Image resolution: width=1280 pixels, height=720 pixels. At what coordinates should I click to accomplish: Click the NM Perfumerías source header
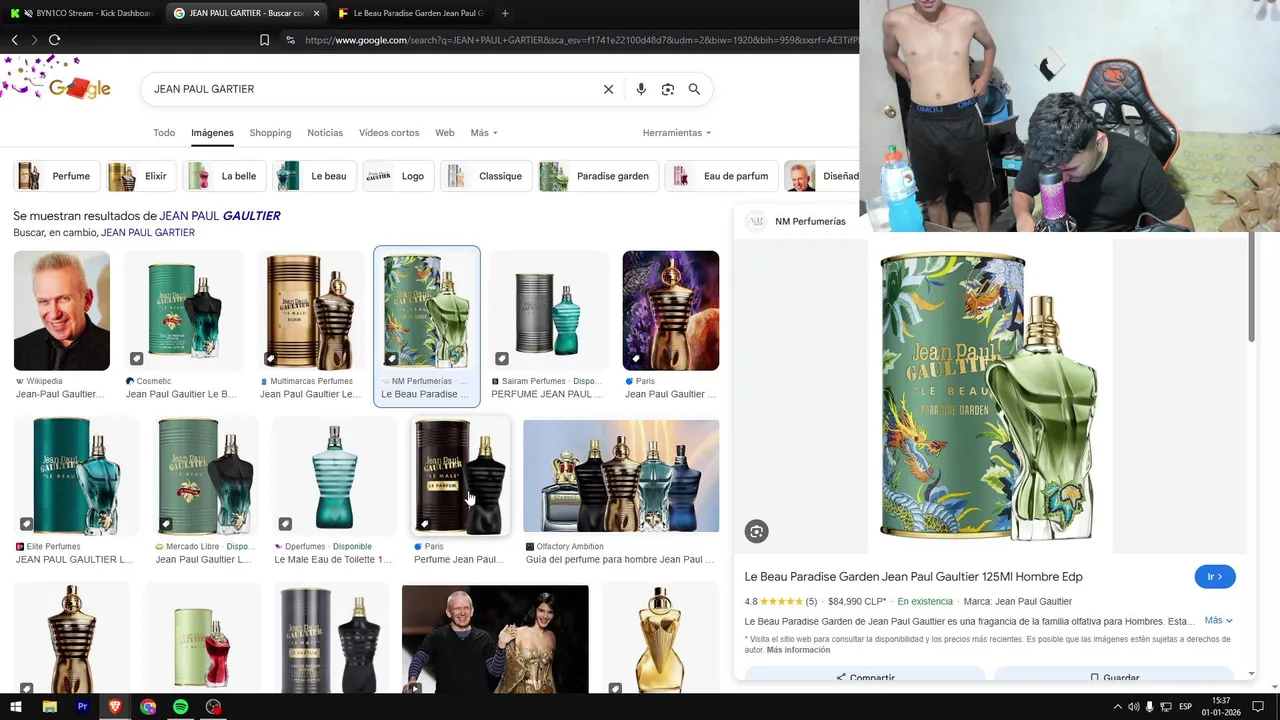pyautogui.click(x=797, y=221)
